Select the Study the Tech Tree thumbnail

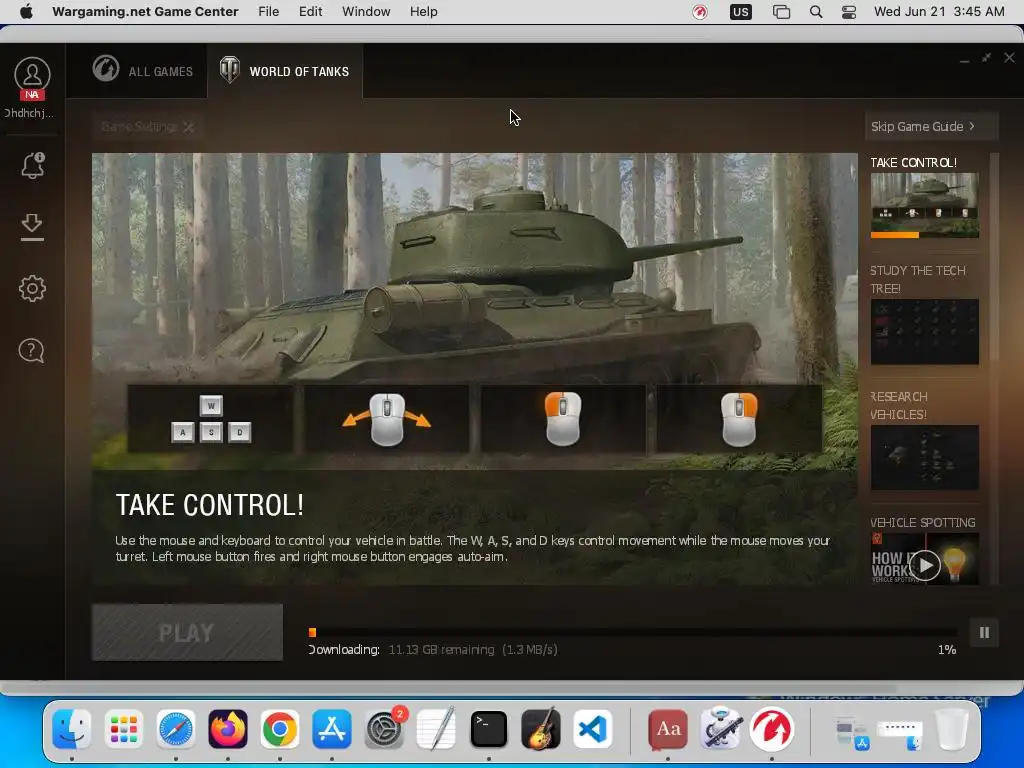tap(924, 332)
